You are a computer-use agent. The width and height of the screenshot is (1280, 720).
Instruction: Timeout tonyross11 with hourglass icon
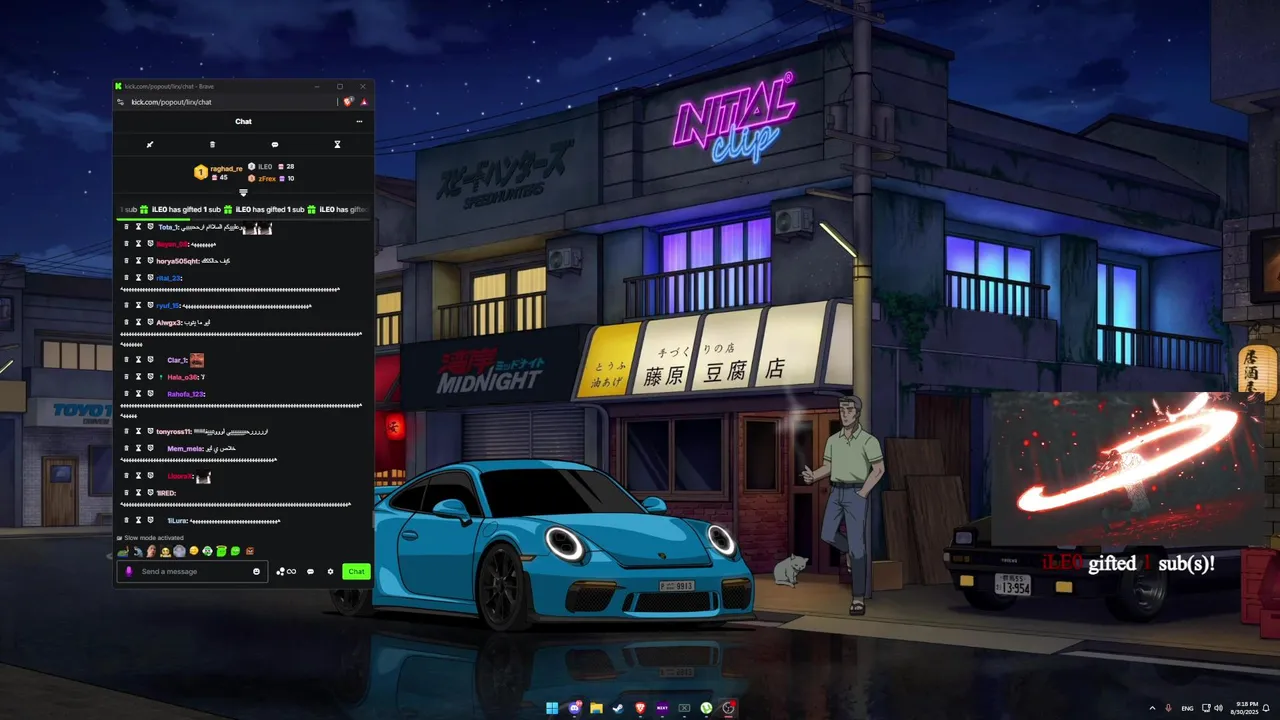pyautogui.click(x=138, y=431)
